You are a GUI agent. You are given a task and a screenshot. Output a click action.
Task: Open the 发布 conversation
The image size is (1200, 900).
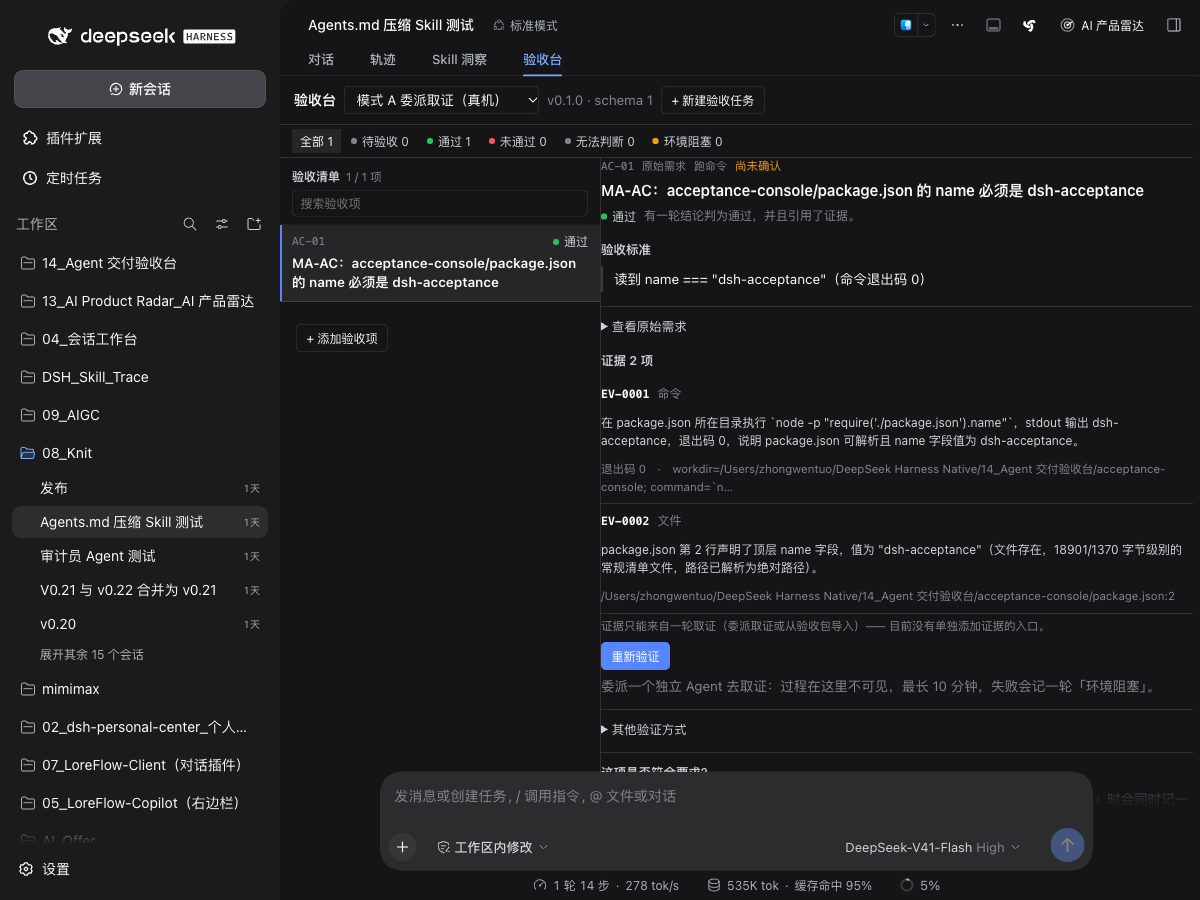[x=140, y=488]
